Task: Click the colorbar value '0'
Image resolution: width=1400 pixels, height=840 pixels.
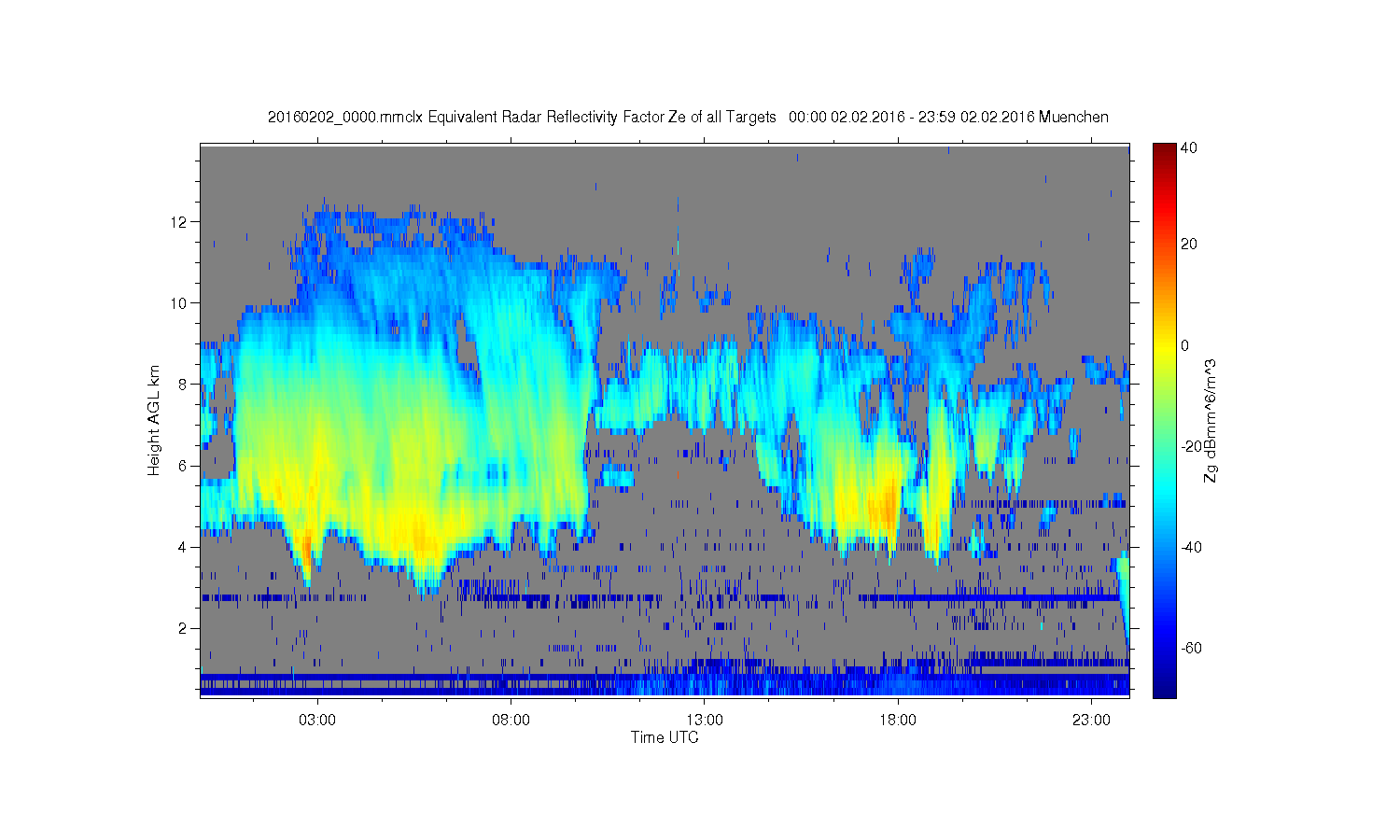Action: pyautogui.click(x=1185, y=345)
